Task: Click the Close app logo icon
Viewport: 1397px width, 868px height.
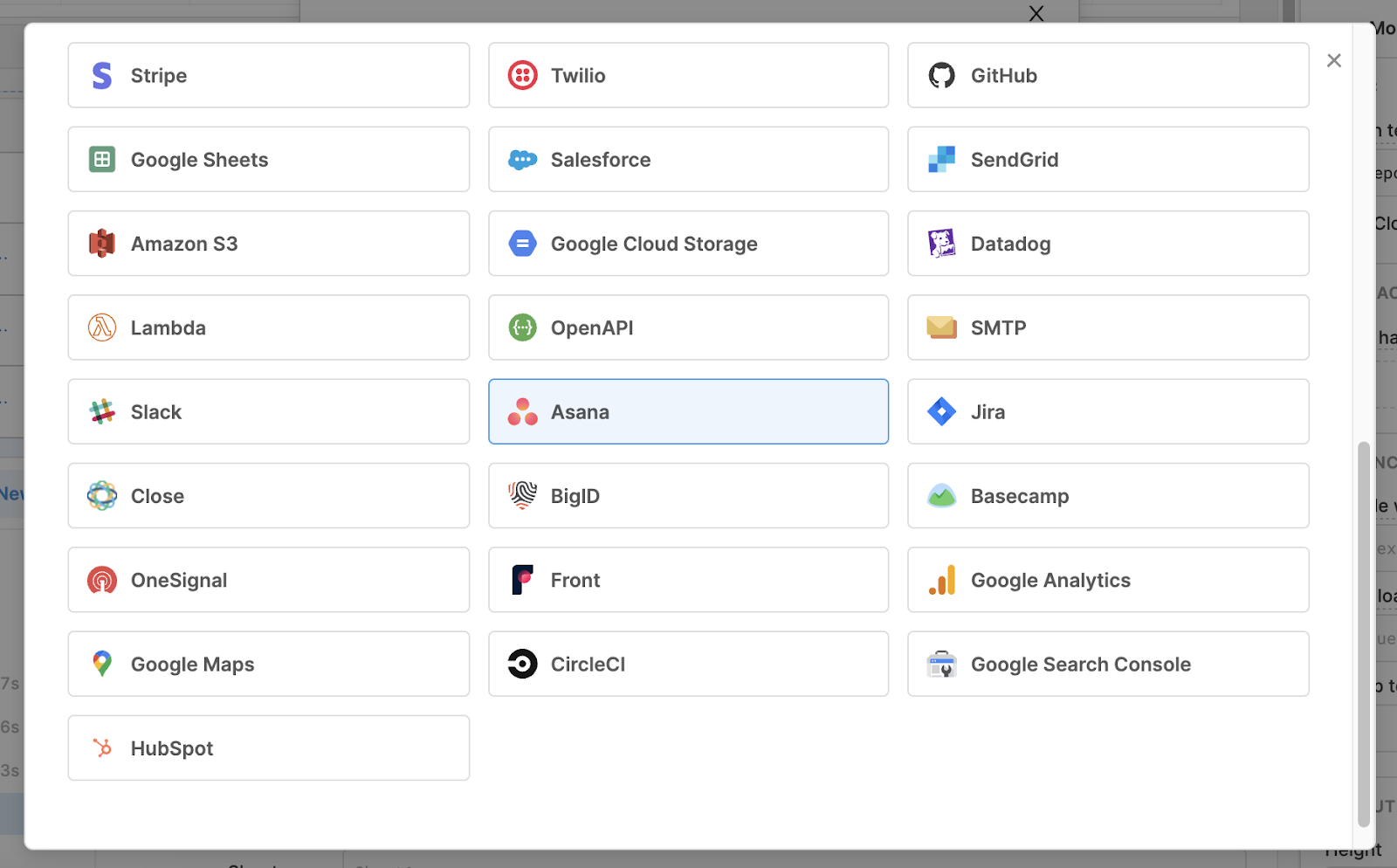Action: point(102,496)
